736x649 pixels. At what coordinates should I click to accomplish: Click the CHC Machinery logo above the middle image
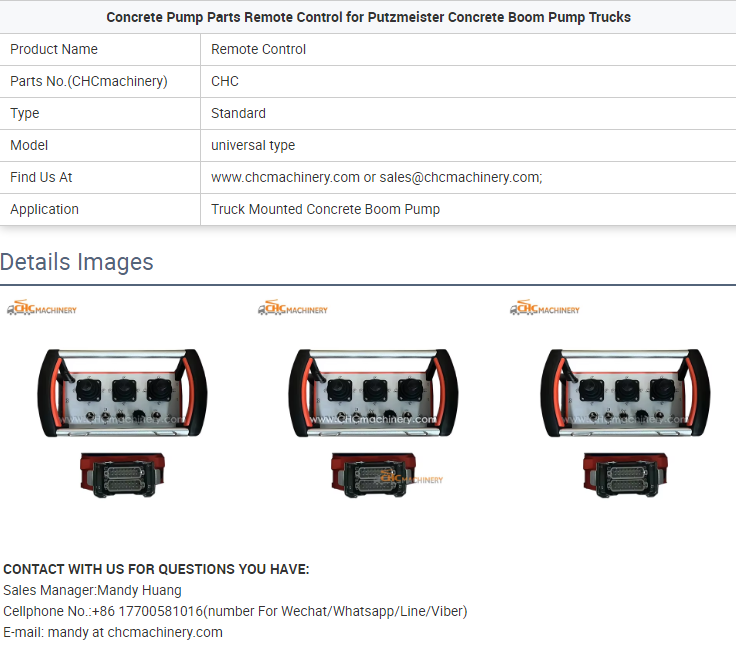293,309
